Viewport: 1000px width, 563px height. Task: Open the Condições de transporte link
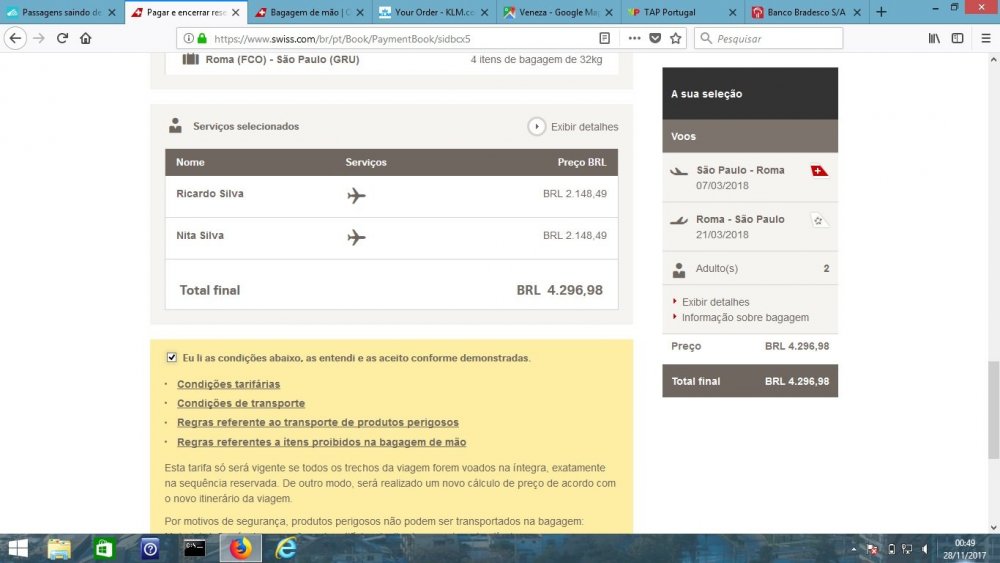[240, 403]
